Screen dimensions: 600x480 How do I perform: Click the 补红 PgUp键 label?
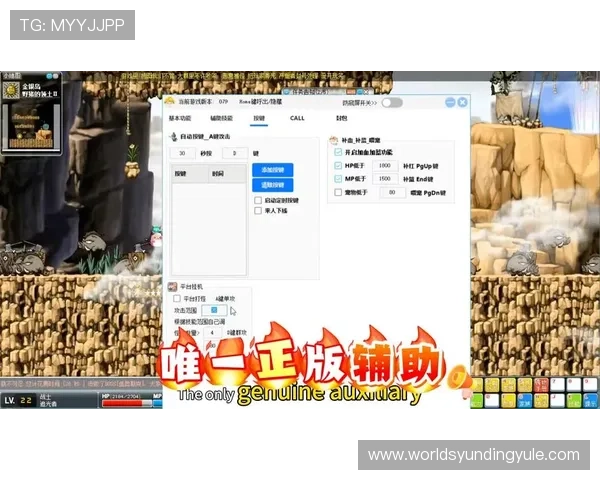click(x=421, y=166)
